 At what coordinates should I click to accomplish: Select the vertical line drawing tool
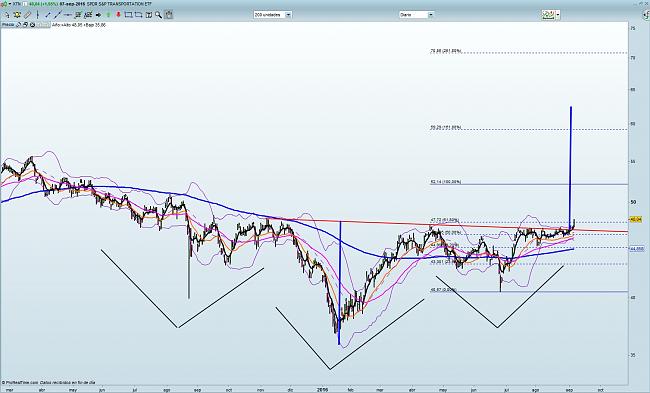pos(38,15)
